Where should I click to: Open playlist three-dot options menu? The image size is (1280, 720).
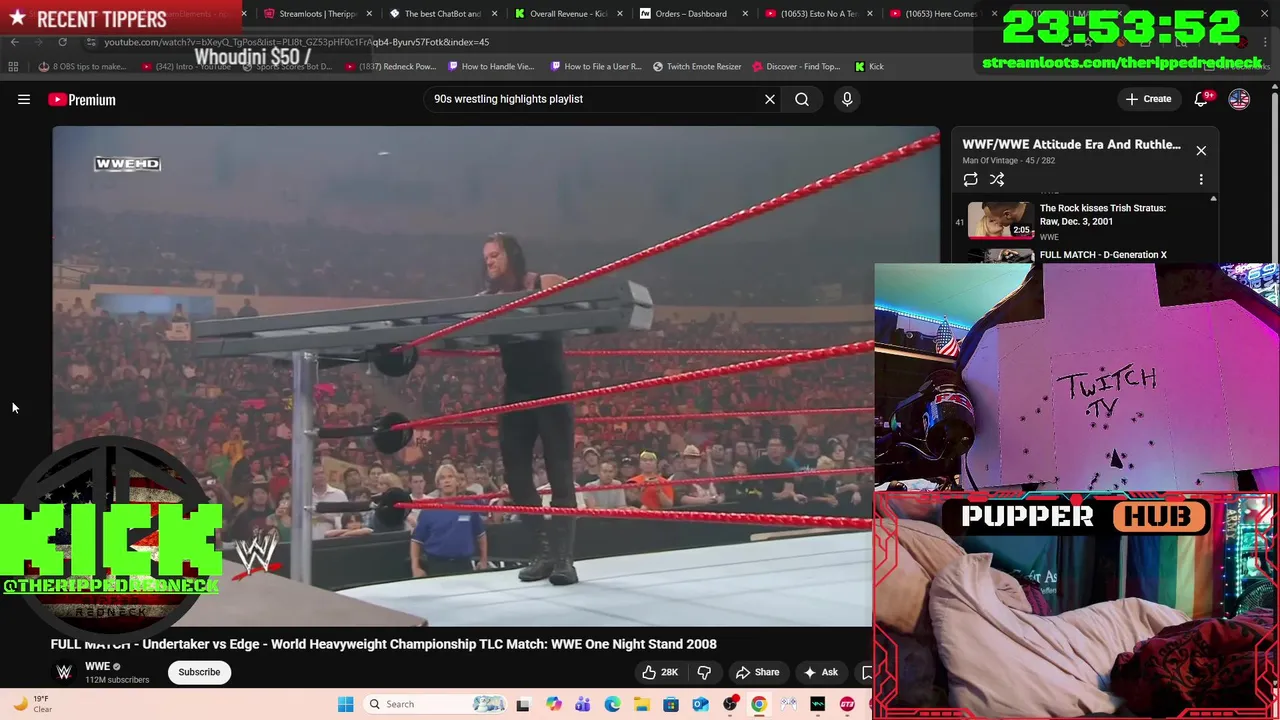click(1201, 179)
